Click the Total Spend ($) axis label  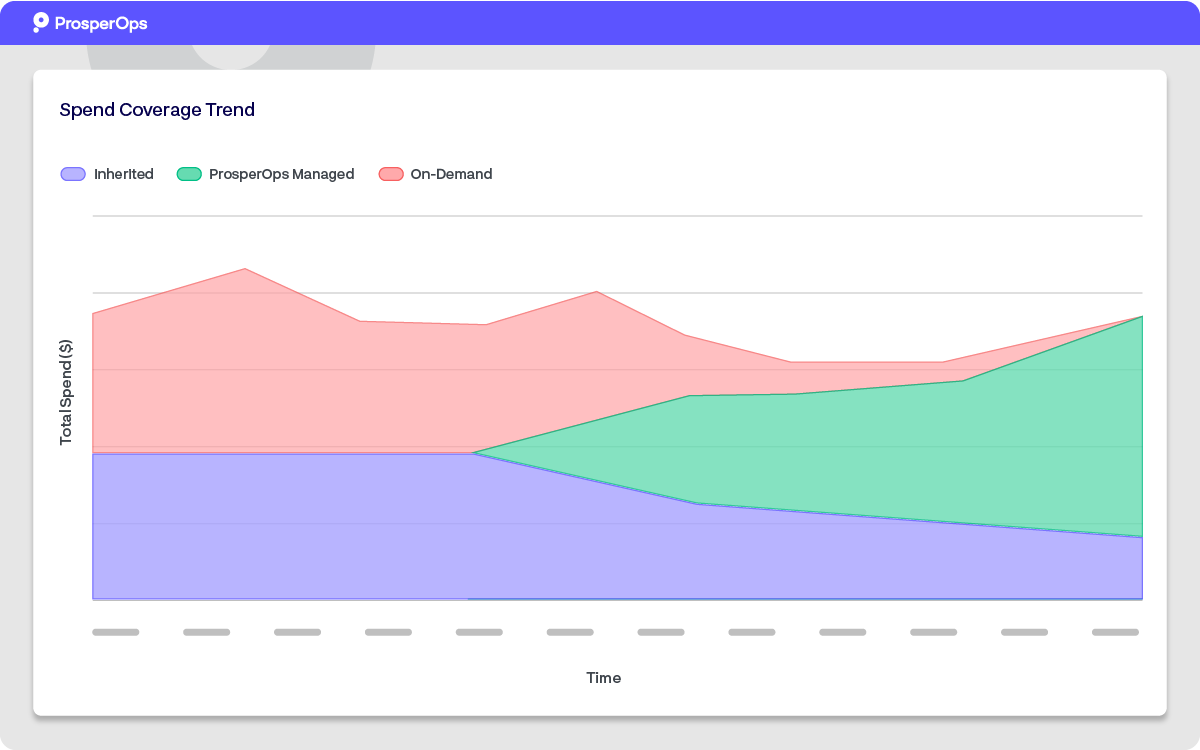click(x=66, y=392)
